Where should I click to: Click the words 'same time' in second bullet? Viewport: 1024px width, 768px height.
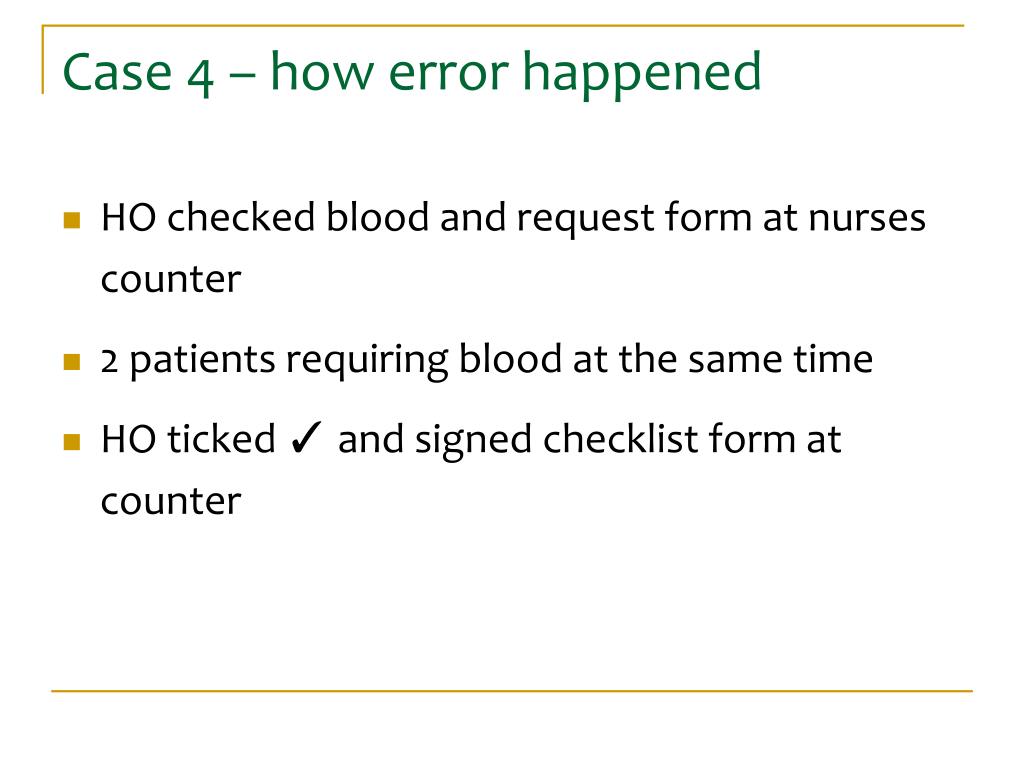[780, 360]
